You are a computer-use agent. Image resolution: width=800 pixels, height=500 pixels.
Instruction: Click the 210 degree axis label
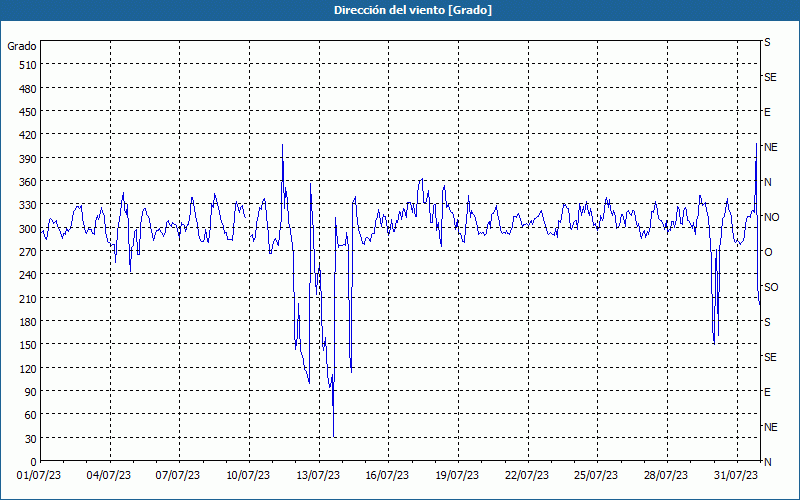pyautogui.click(x=28, y=299)
